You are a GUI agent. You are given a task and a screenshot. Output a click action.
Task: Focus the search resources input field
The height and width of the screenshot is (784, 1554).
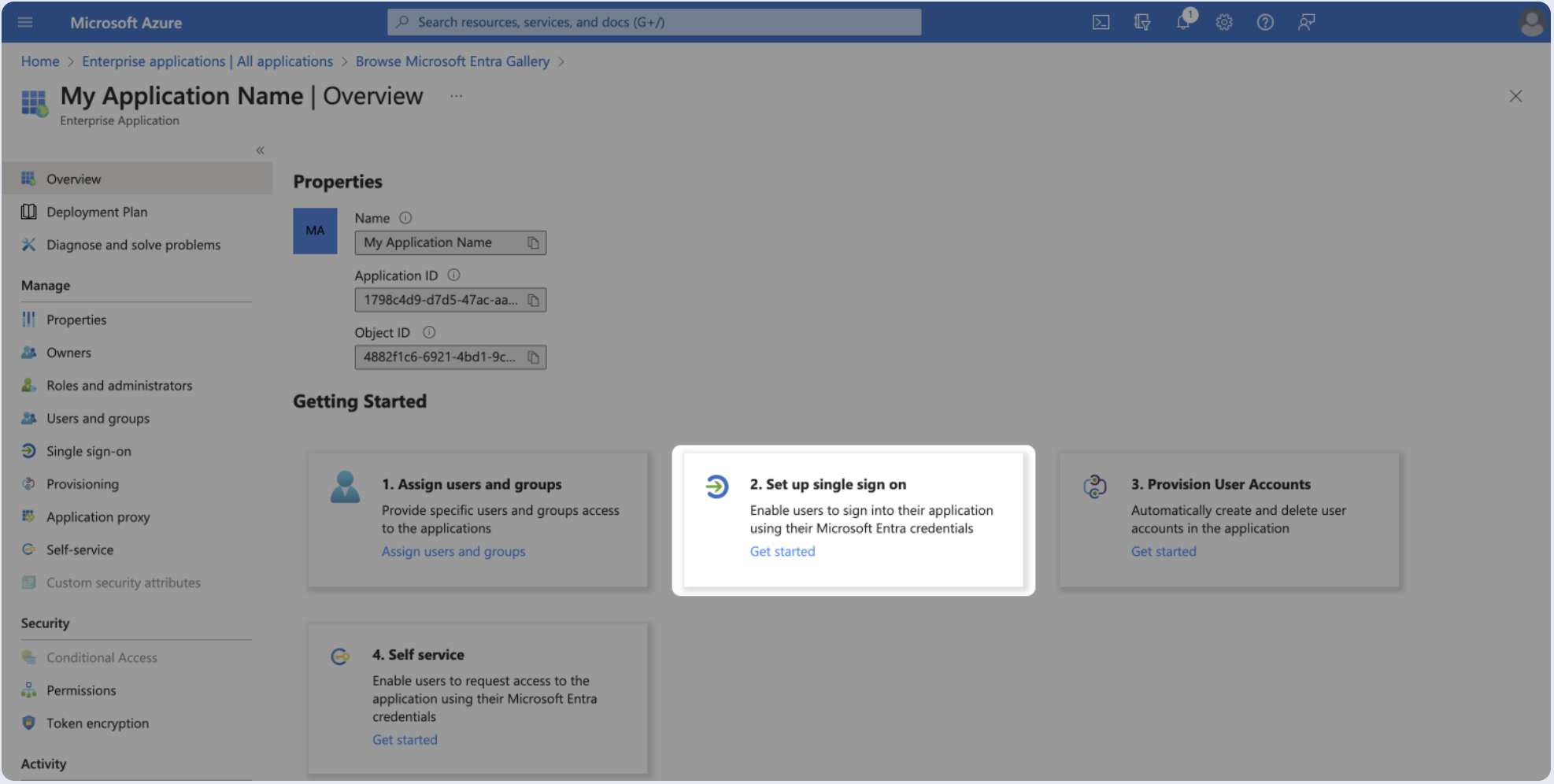(653, 22)
